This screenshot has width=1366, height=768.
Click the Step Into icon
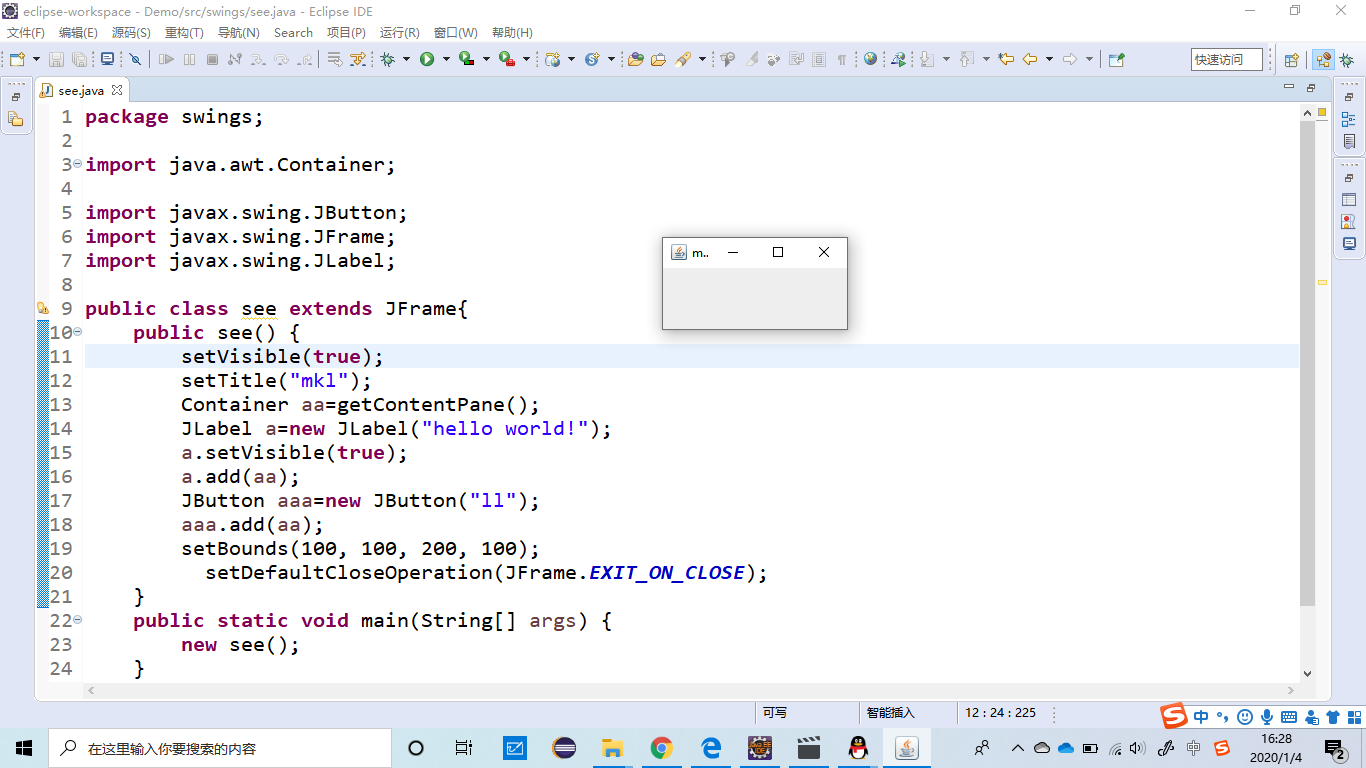pyautogui.click(x=258, y=59)
